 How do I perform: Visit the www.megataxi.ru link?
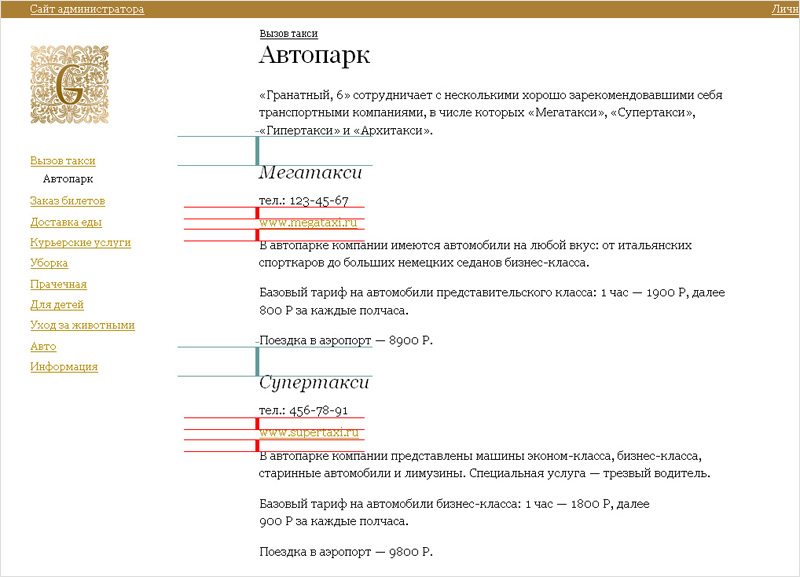click(x=308, y=222)
